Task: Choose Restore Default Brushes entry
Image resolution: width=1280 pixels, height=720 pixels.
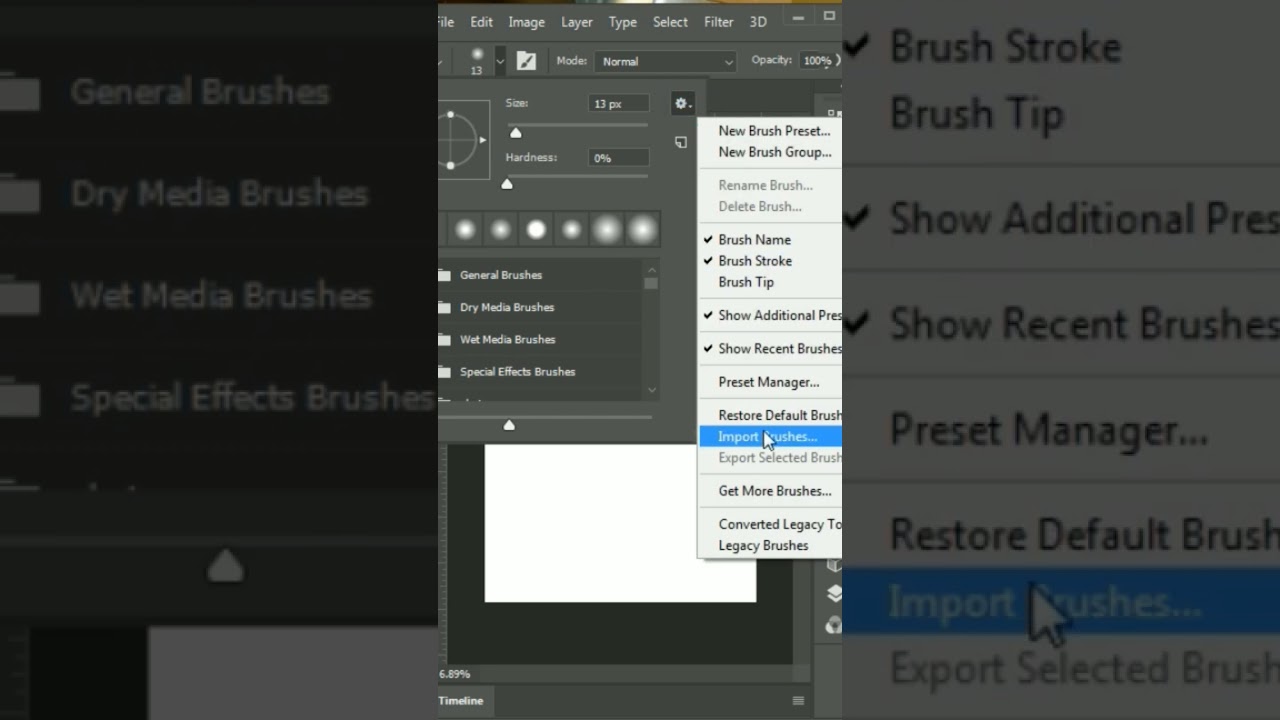Action: [769, 415]
